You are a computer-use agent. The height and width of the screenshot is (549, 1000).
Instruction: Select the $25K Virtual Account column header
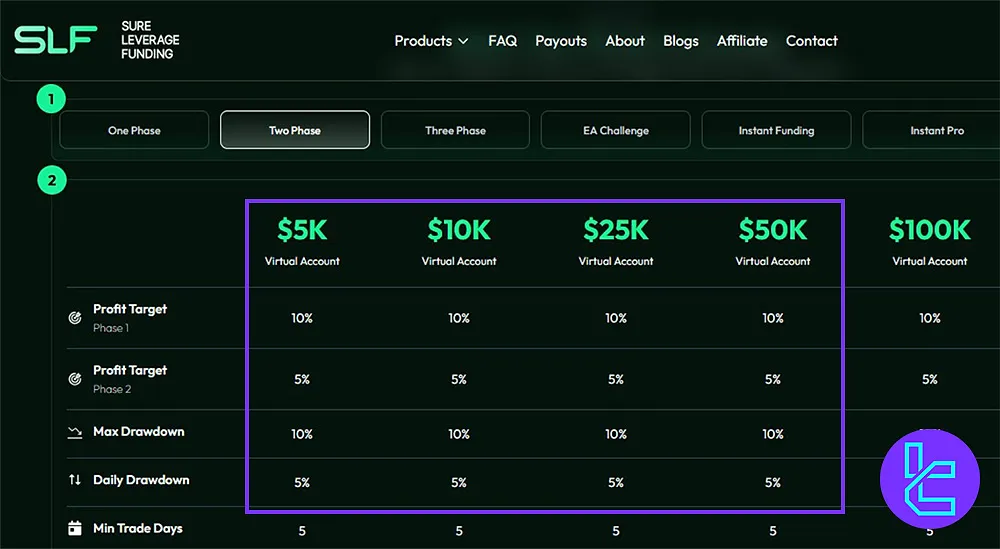click(x=616, y=242)
